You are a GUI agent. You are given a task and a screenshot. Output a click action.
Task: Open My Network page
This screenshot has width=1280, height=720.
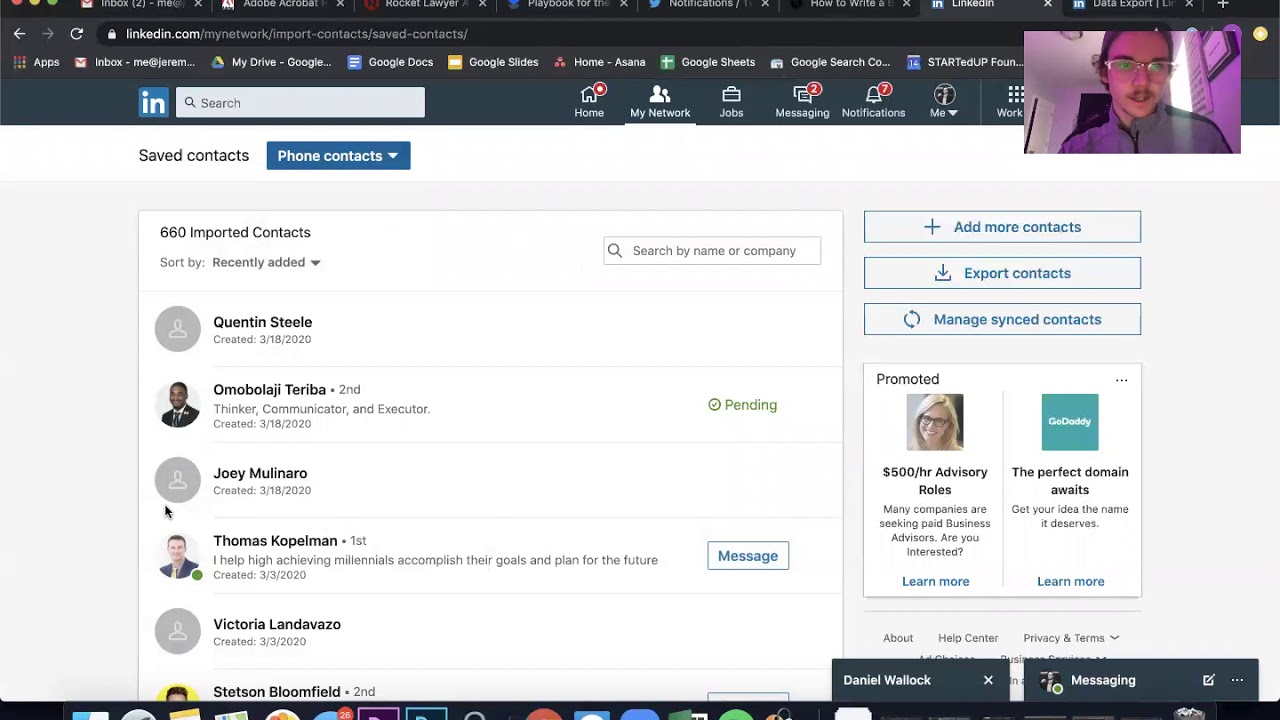tap(660, 102)
